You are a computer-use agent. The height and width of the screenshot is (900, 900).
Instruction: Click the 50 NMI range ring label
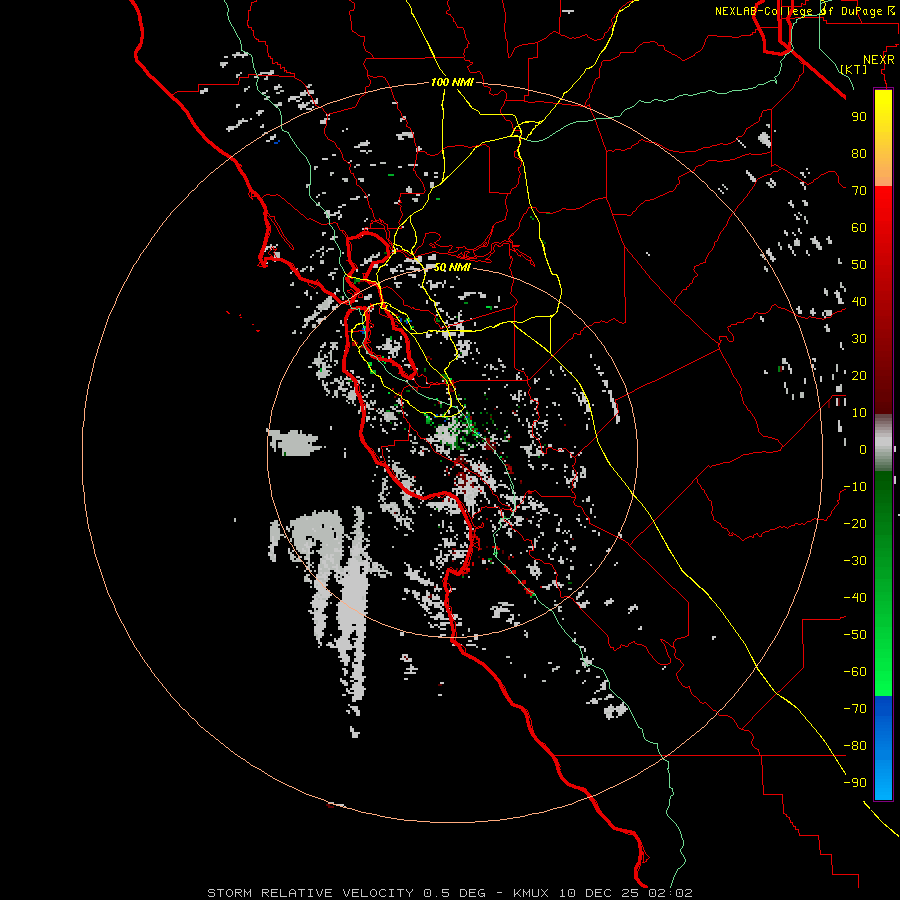(x=452, y=267)
